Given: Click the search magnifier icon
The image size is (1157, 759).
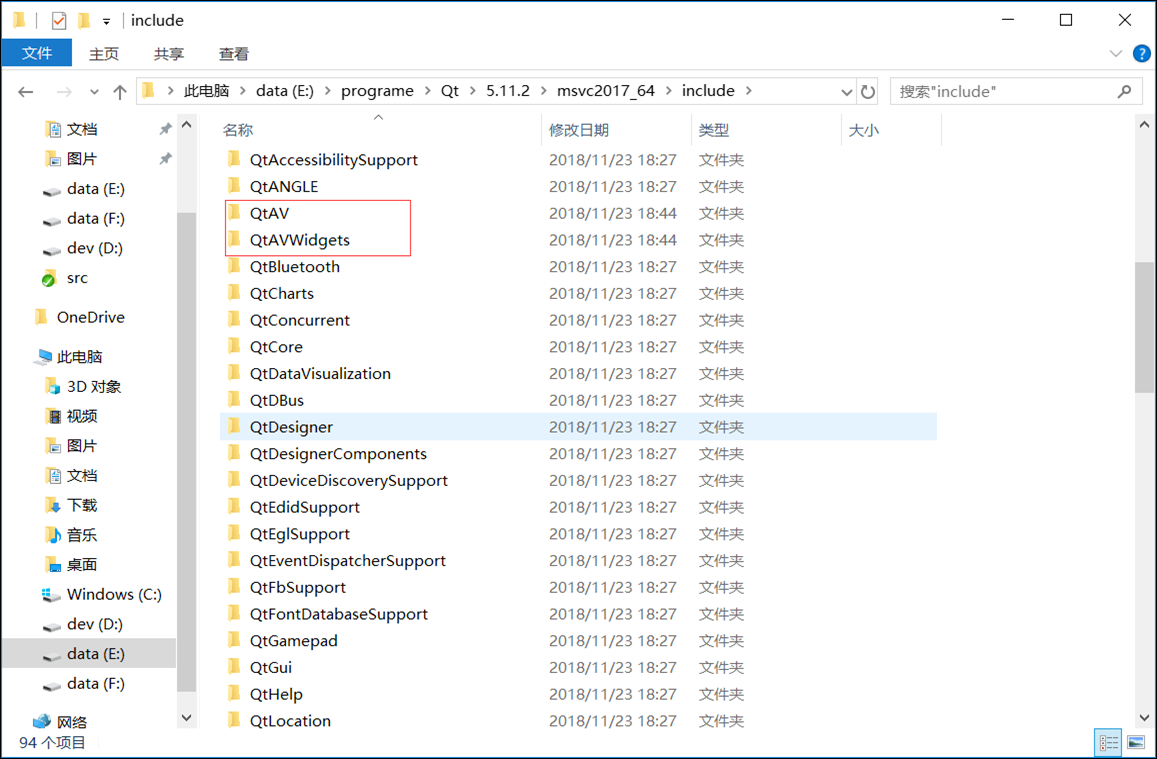Looking at the screenshot, I should (1125, 91).
